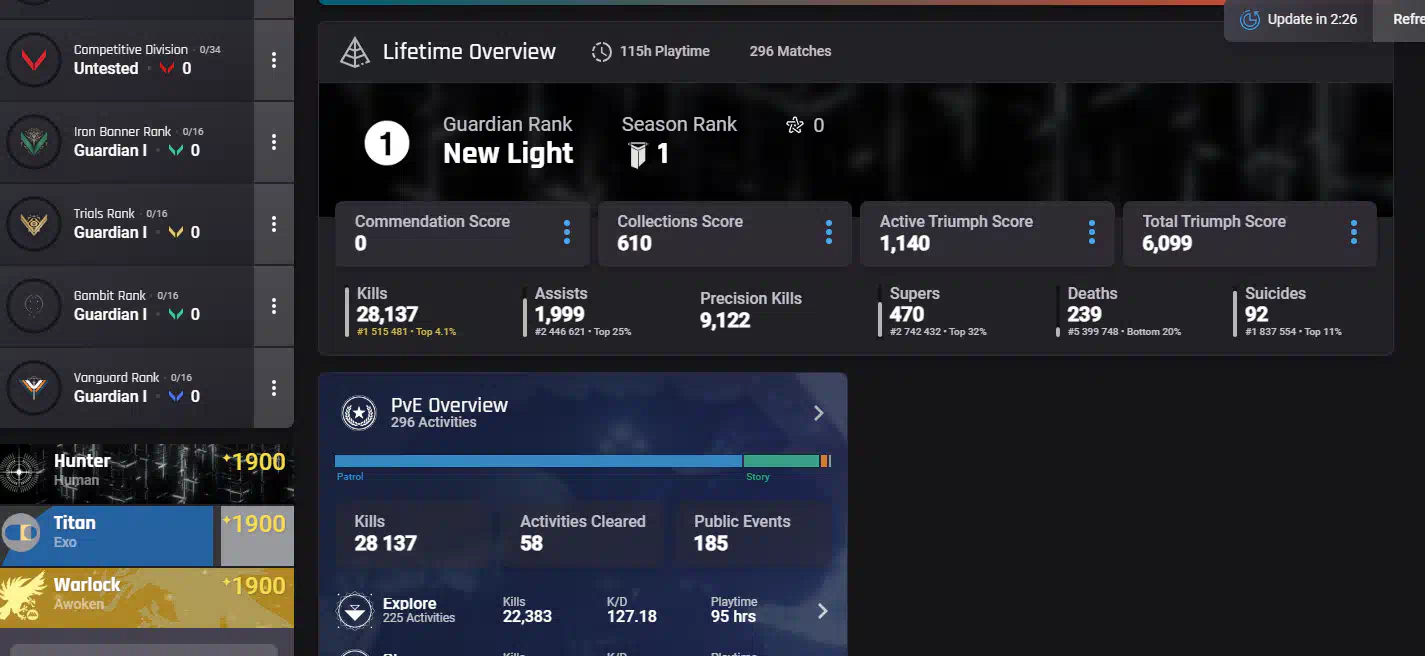
Task: Click the Refresh button
Action: tap(1399, 20)
